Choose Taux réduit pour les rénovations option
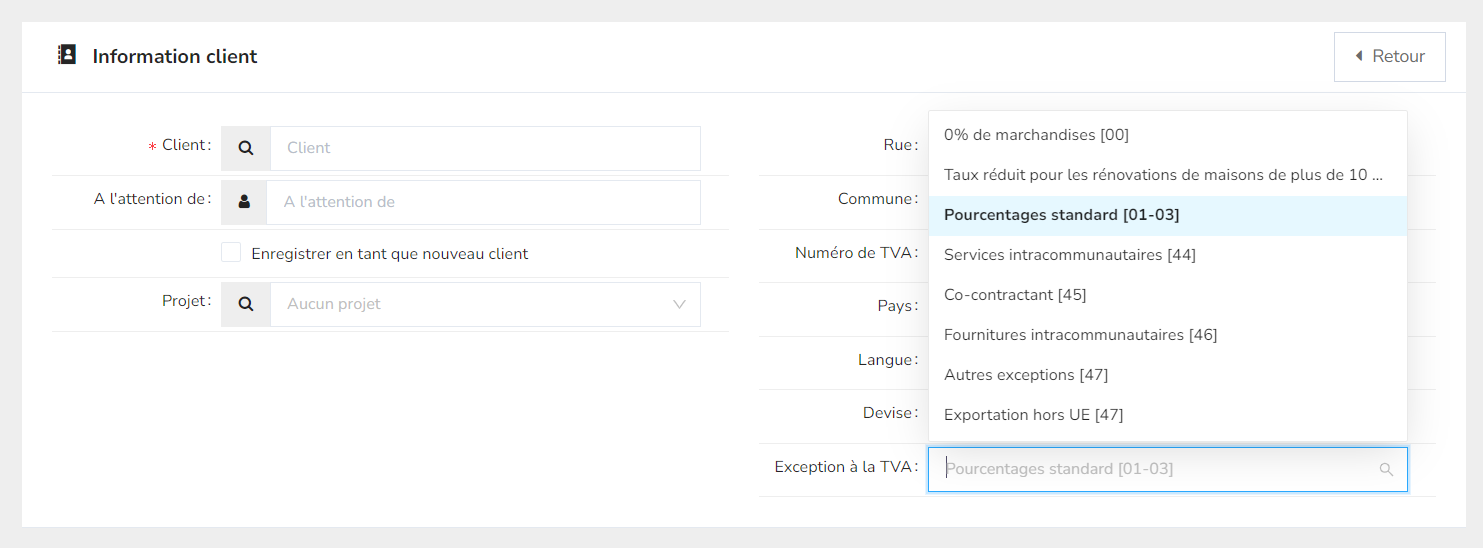Image resolution: width=1483 pixels, height=548 pixels. click(1163, 175)
